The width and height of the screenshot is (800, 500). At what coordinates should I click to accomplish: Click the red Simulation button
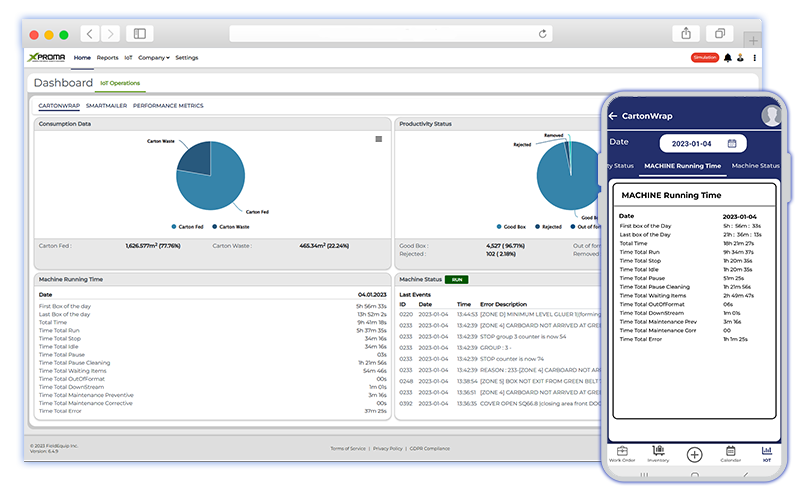[x=705, y=58]
